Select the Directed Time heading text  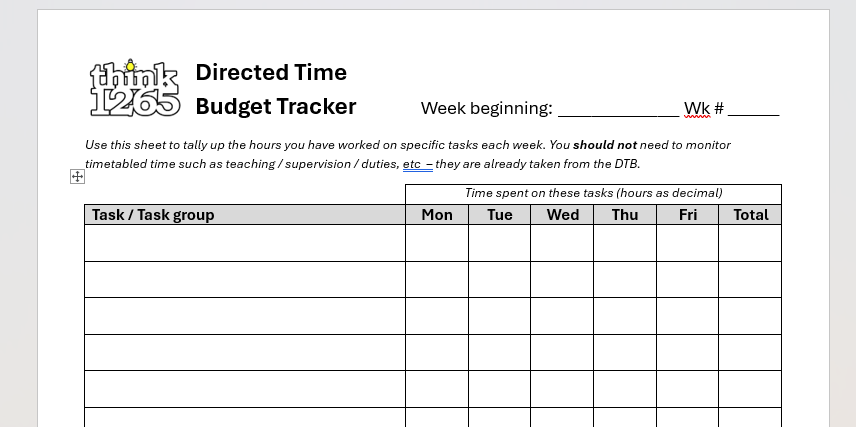point(271,73)
